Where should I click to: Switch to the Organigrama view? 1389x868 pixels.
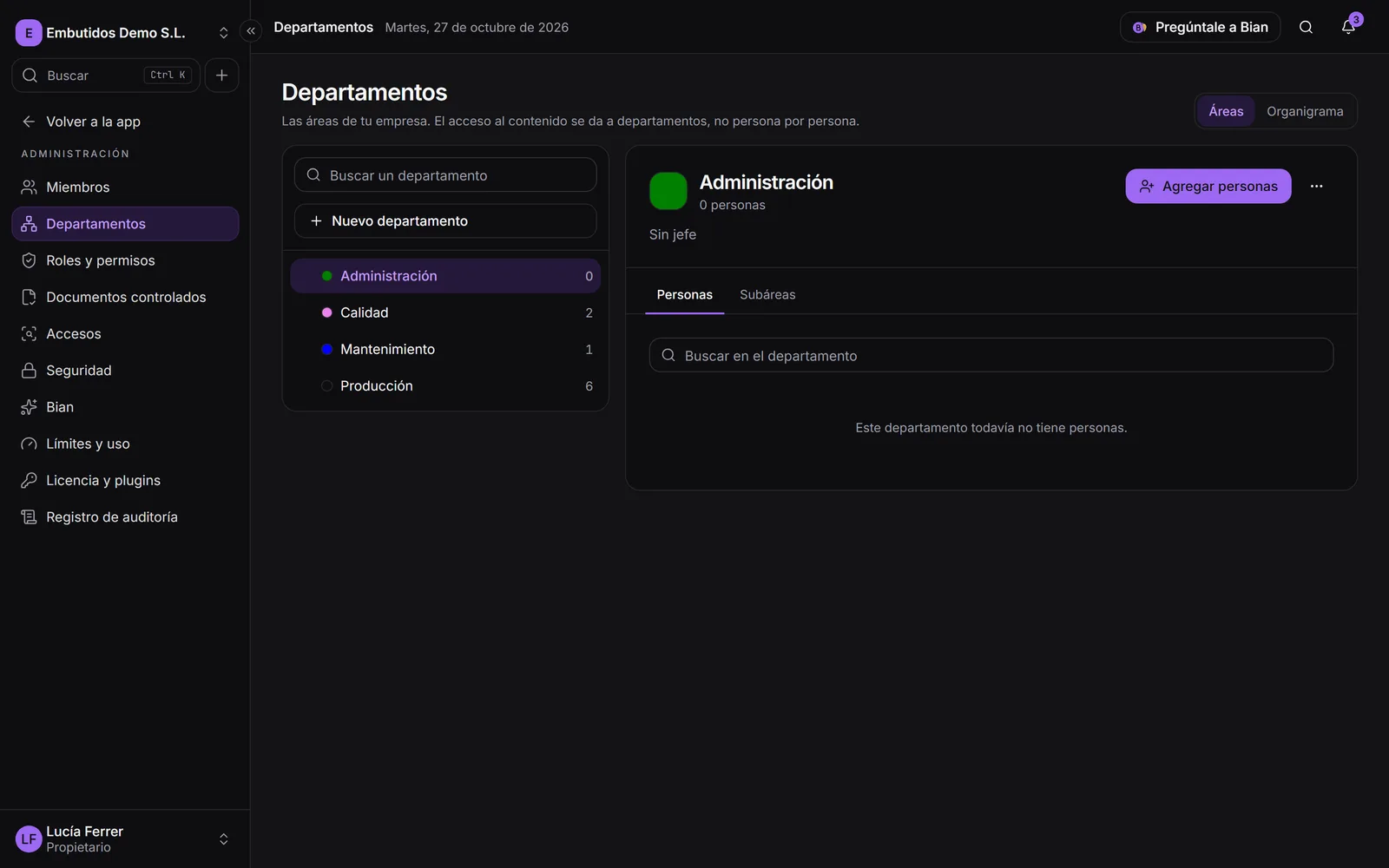(1305, 111)
